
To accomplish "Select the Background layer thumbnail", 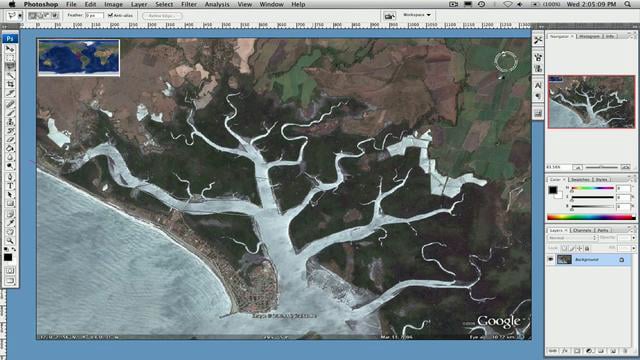I will coord(564,259).
